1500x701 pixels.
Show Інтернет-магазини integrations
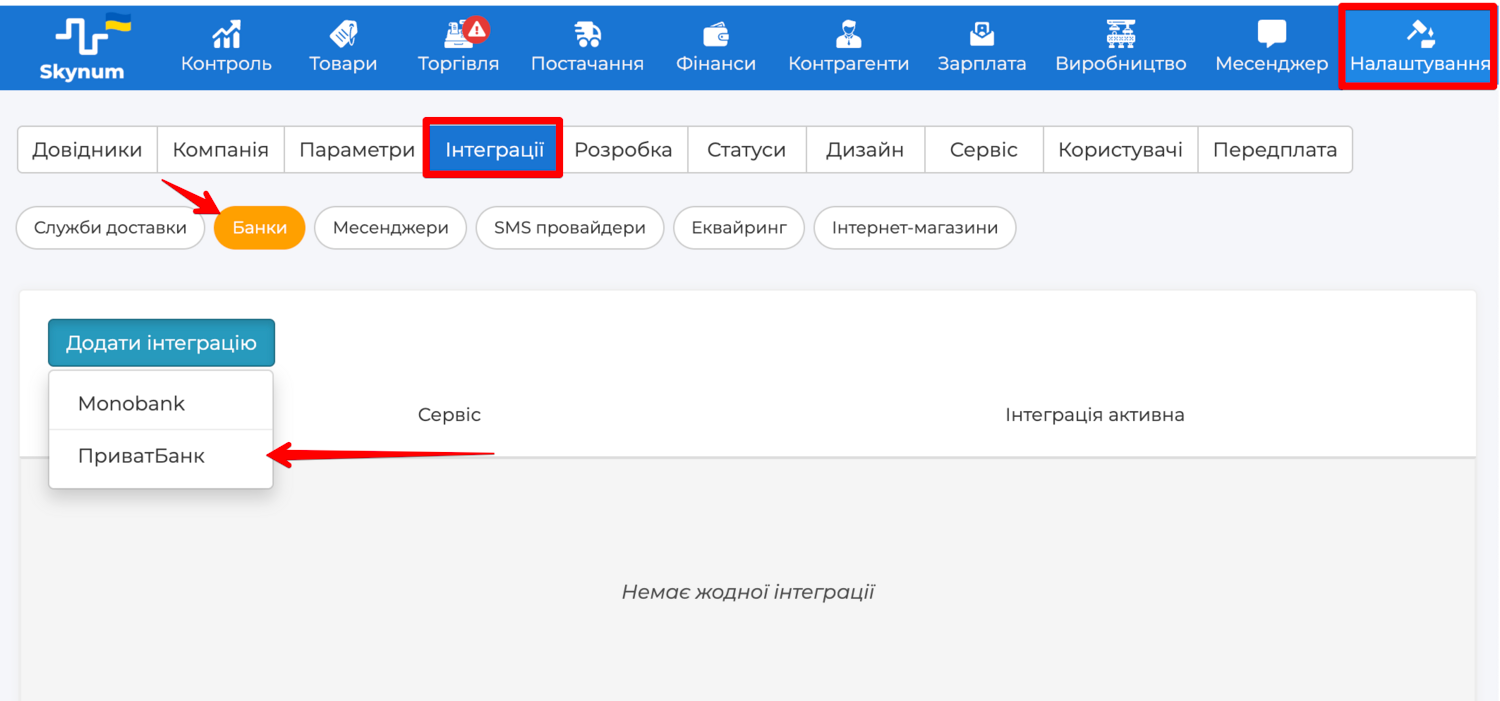(x=914, y=228)
